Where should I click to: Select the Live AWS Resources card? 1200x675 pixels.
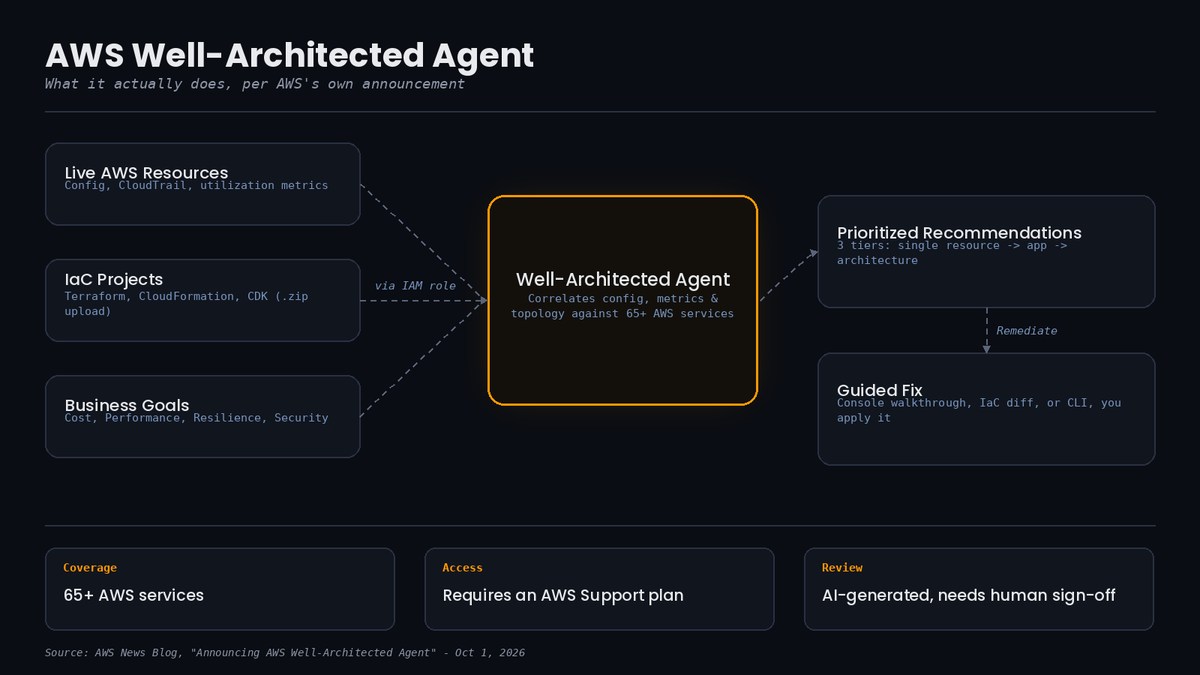203,184
